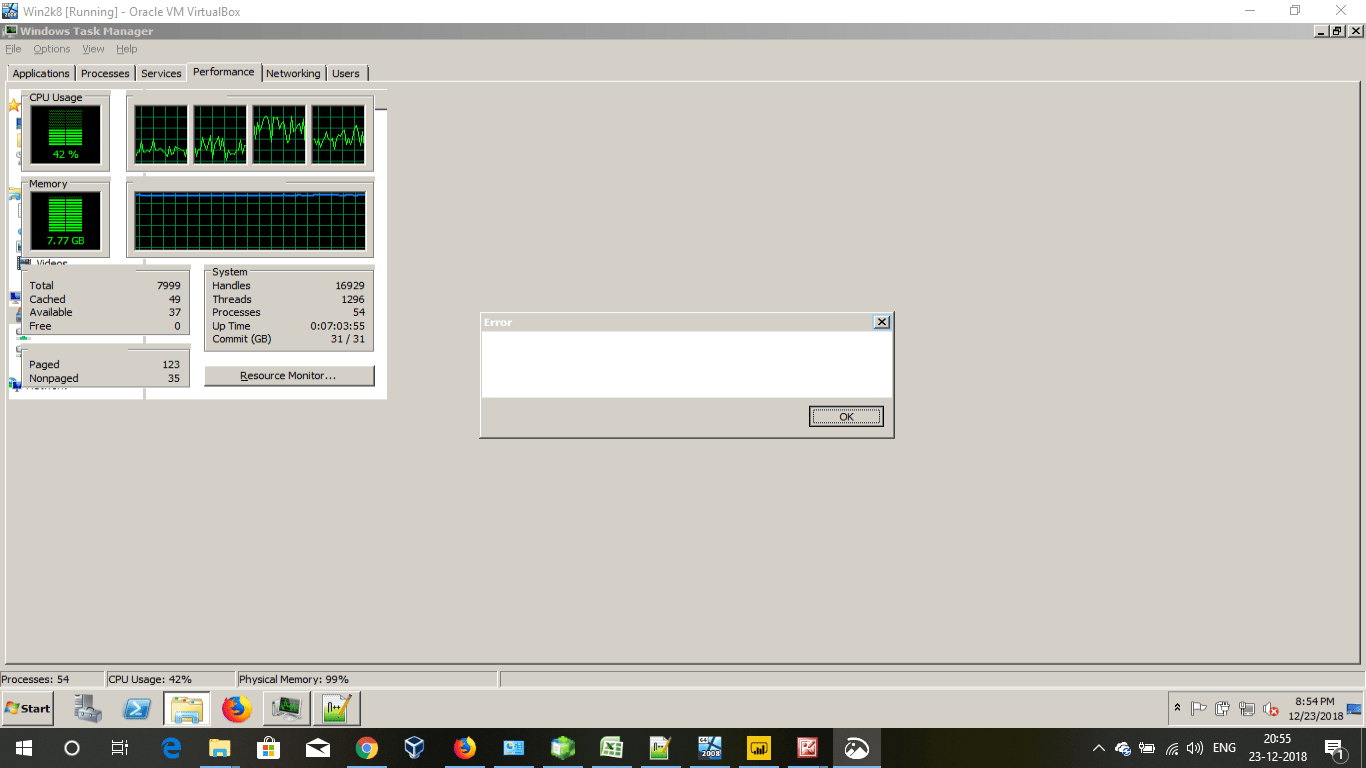This screenshot has width=1366, height=768.
Task: Open Wi-Fi network icon in host tray
Action: [x=1171, y=748]
